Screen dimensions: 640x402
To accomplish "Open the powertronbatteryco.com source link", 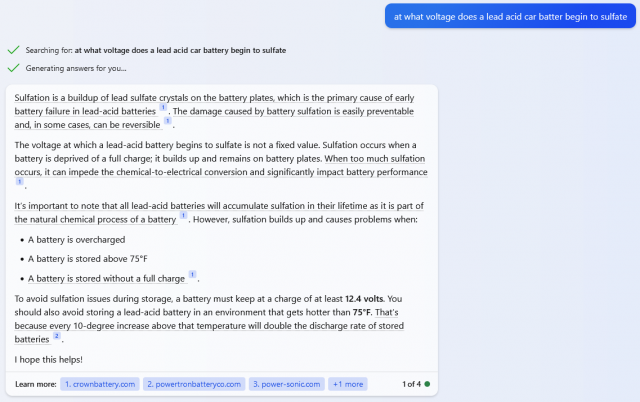I will tap(194, 384).
